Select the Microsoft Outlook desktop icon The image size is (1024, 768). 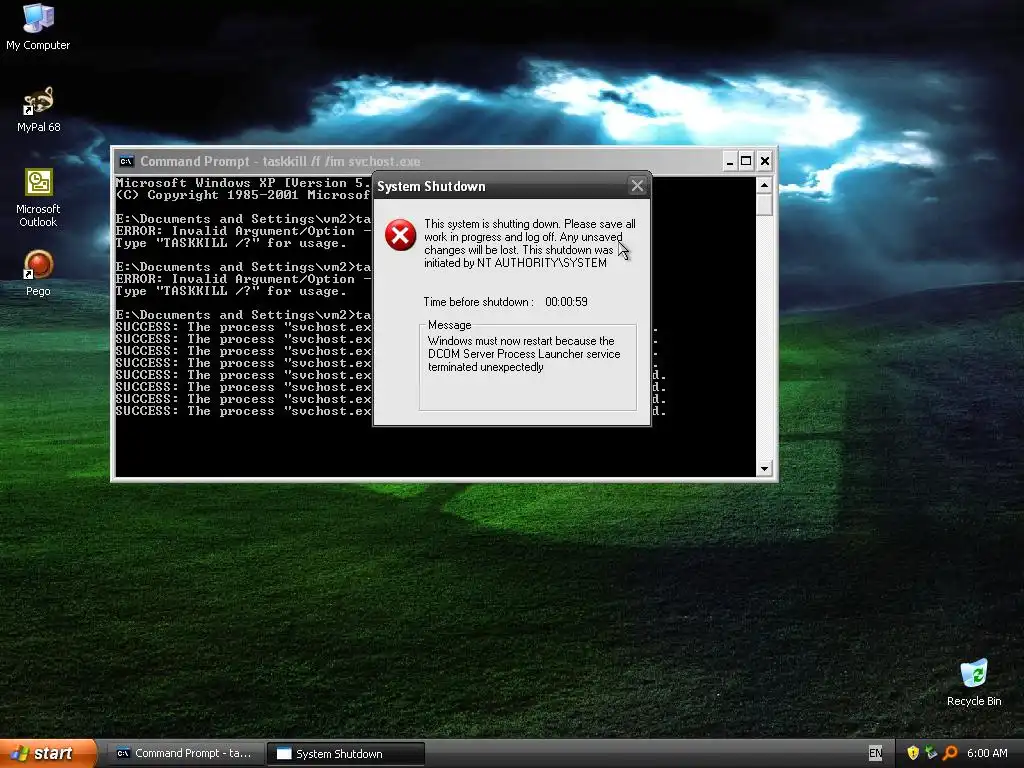pos(39,198)
